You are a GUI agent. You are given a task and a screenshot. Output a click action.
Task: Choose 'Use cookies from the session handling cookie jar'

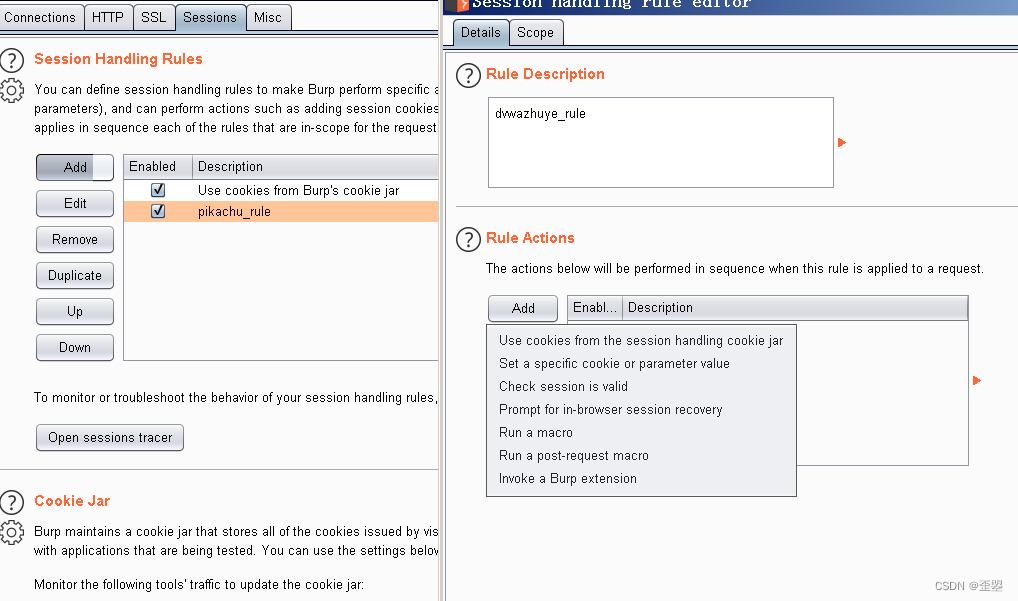point(641,341)
